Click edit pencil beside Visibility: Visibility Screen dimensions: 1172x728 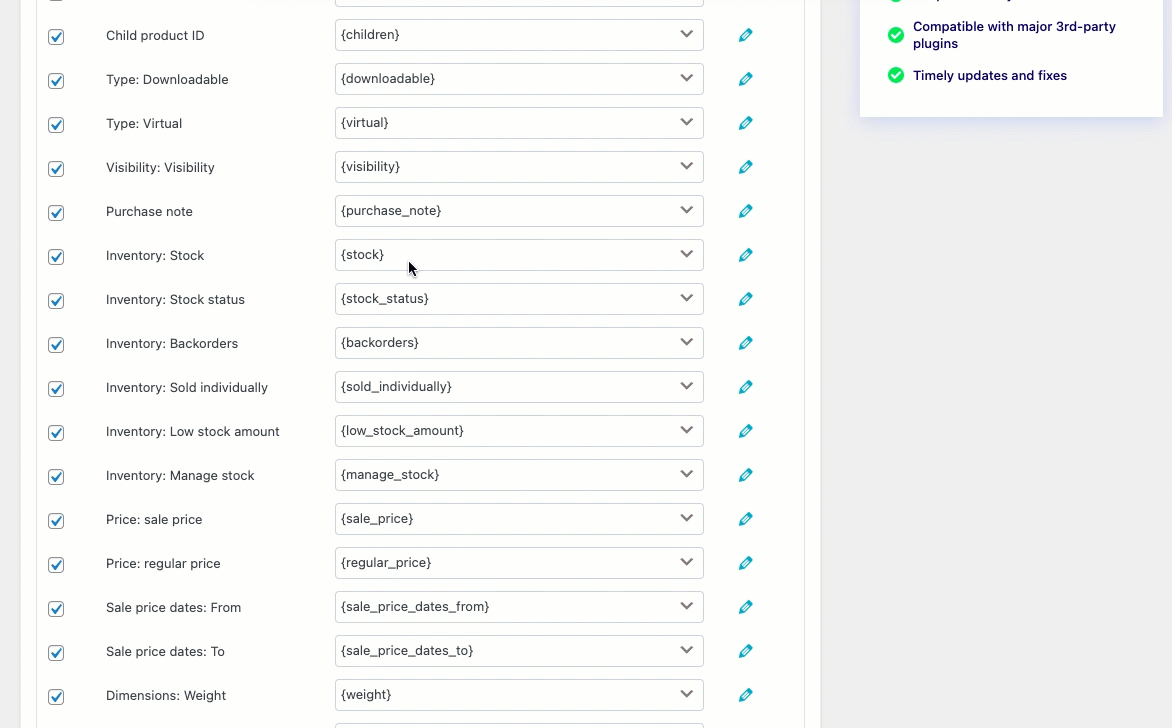tap(745, 167)
